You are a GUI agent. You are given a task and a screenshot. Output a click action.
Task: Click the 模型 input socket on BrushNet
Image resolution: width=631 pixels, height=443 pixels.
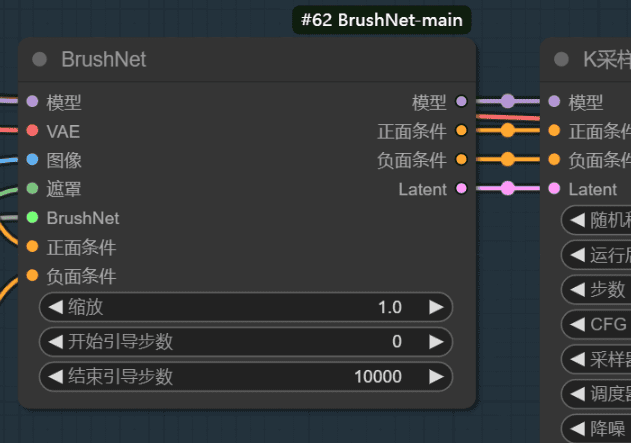[x=32, y=101]
